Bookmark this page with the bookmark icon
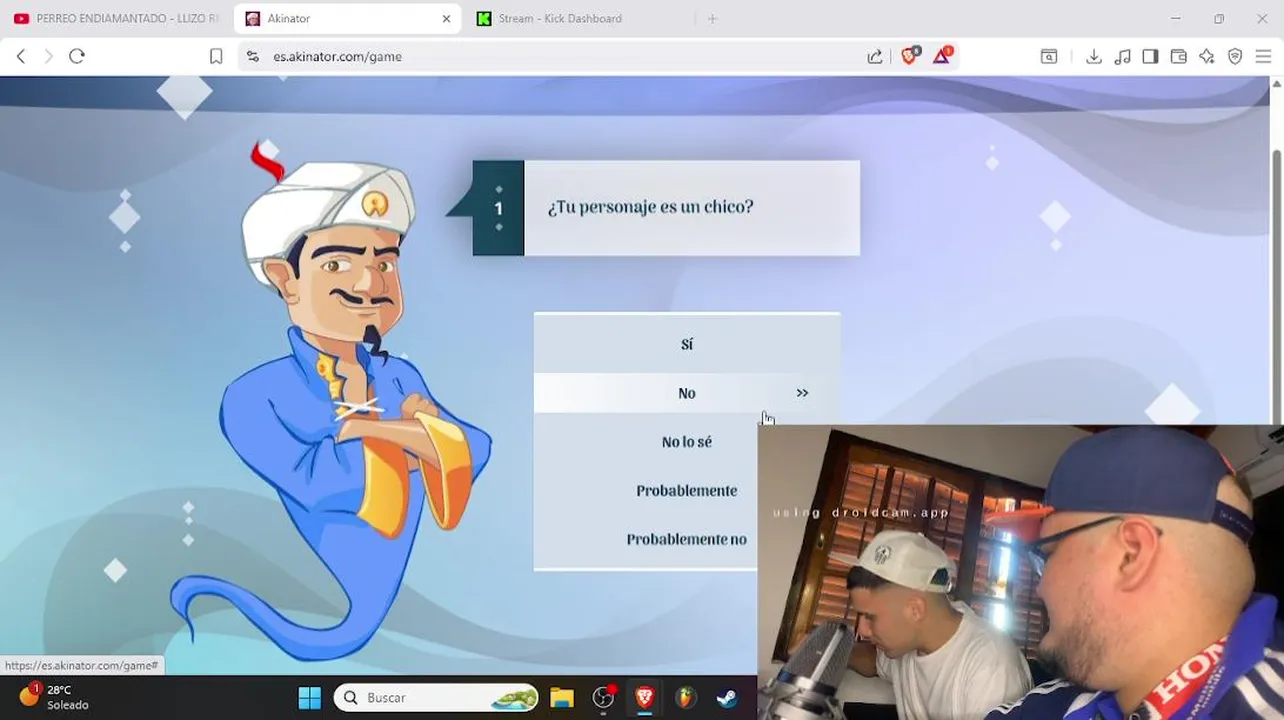The height and width of the screenshot is (720, 1284). tap(216, 57)
